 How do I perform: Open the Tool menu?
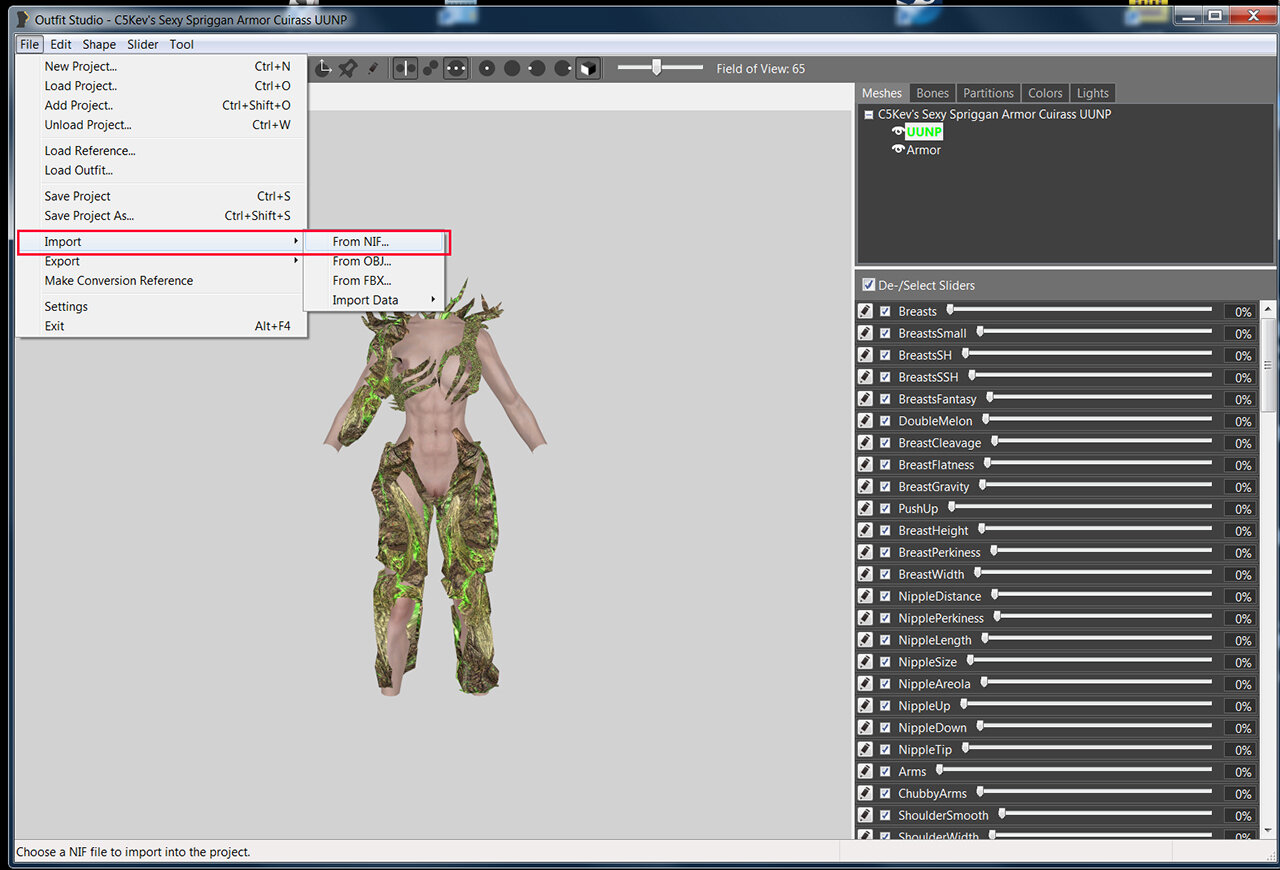(x=182, y=44)
